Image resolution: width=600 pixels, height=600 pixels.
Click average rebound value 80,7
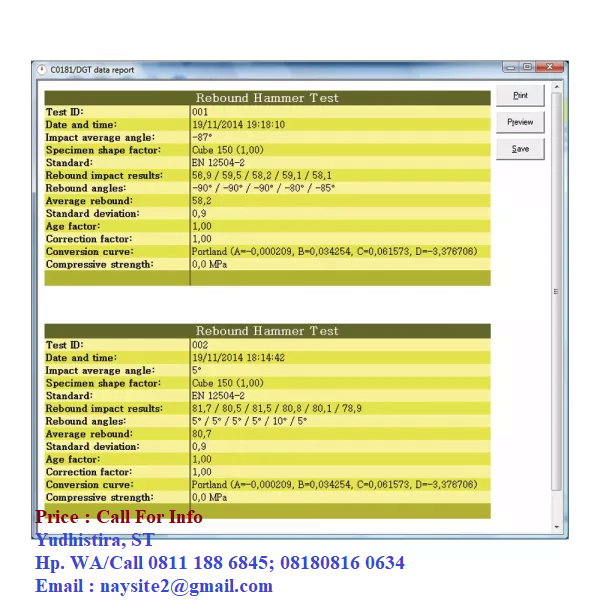click(202, 434)
